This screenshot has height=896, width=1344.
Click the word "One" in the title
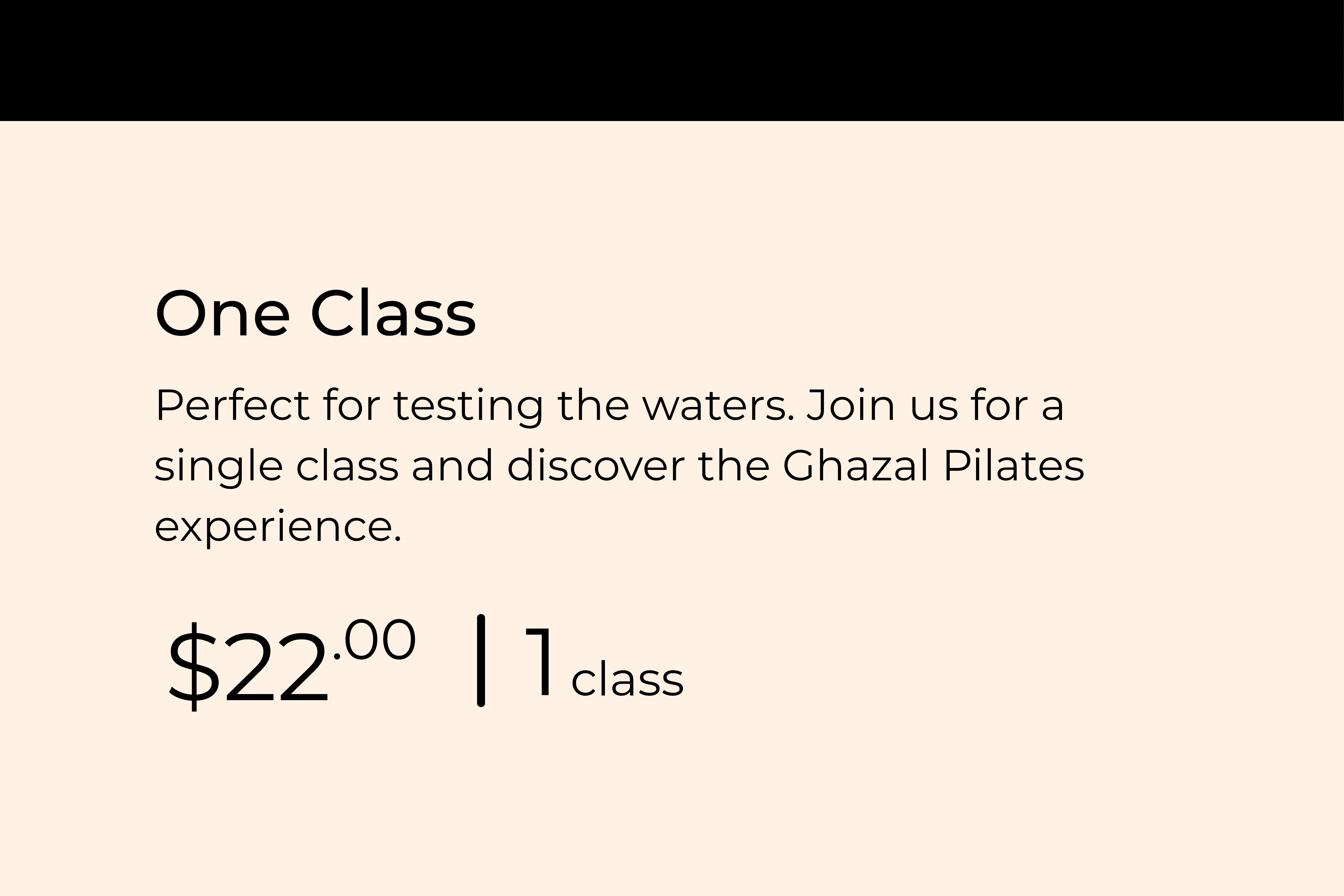pyautogui.click(x=222, y=315)
